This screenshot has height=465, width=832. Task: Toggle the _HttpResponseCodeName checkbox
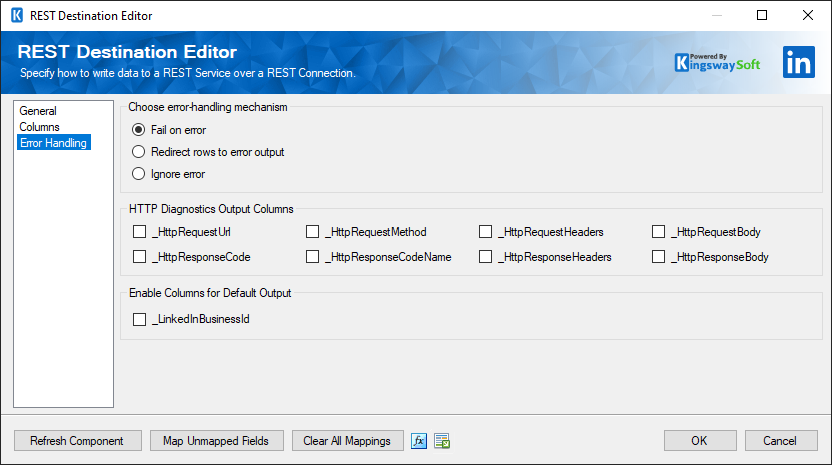click(x=313, y=256)
